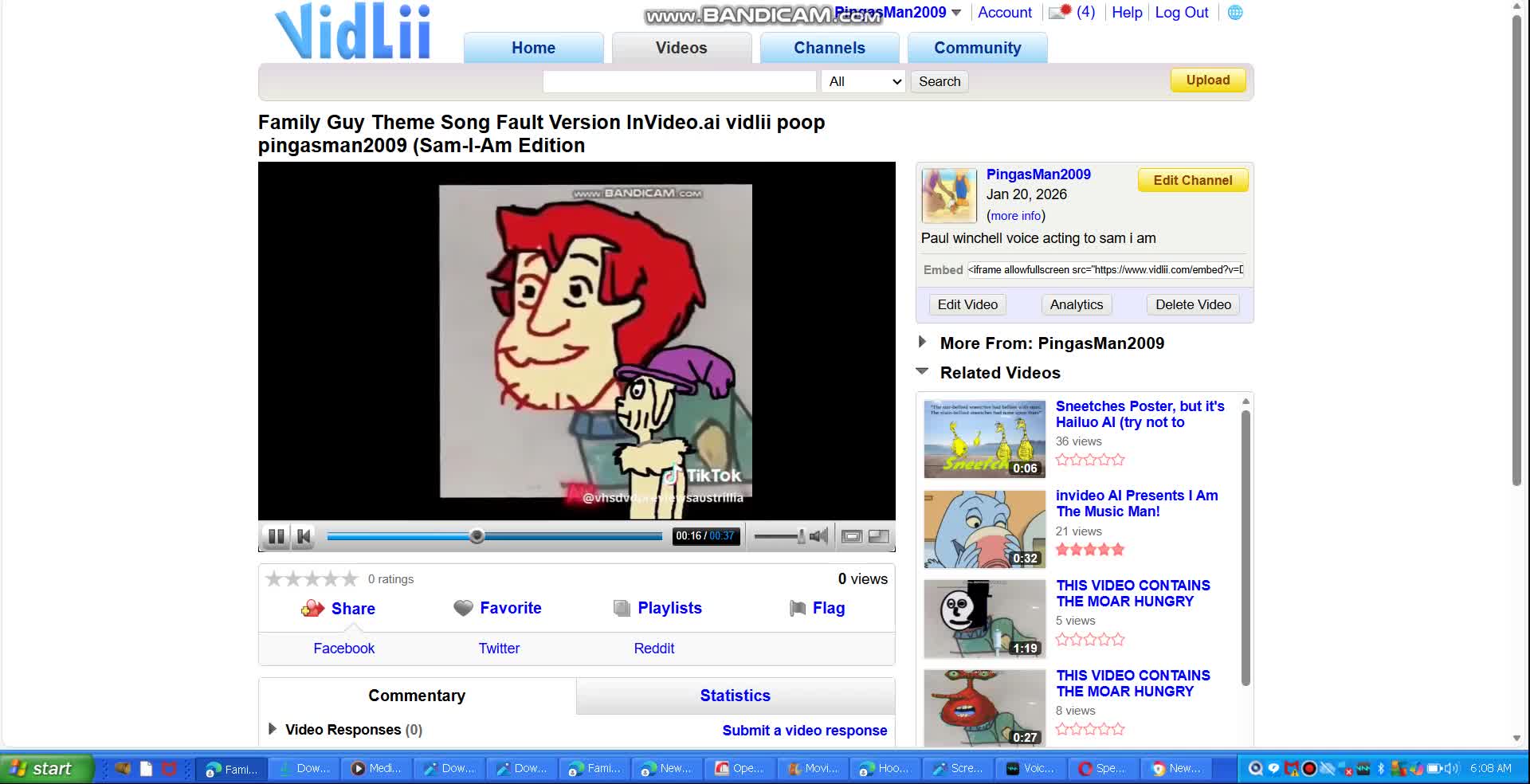This screenshot has width=1530, height=784.
Task: Open the Channels navigation tab
Action: [829, 48]
